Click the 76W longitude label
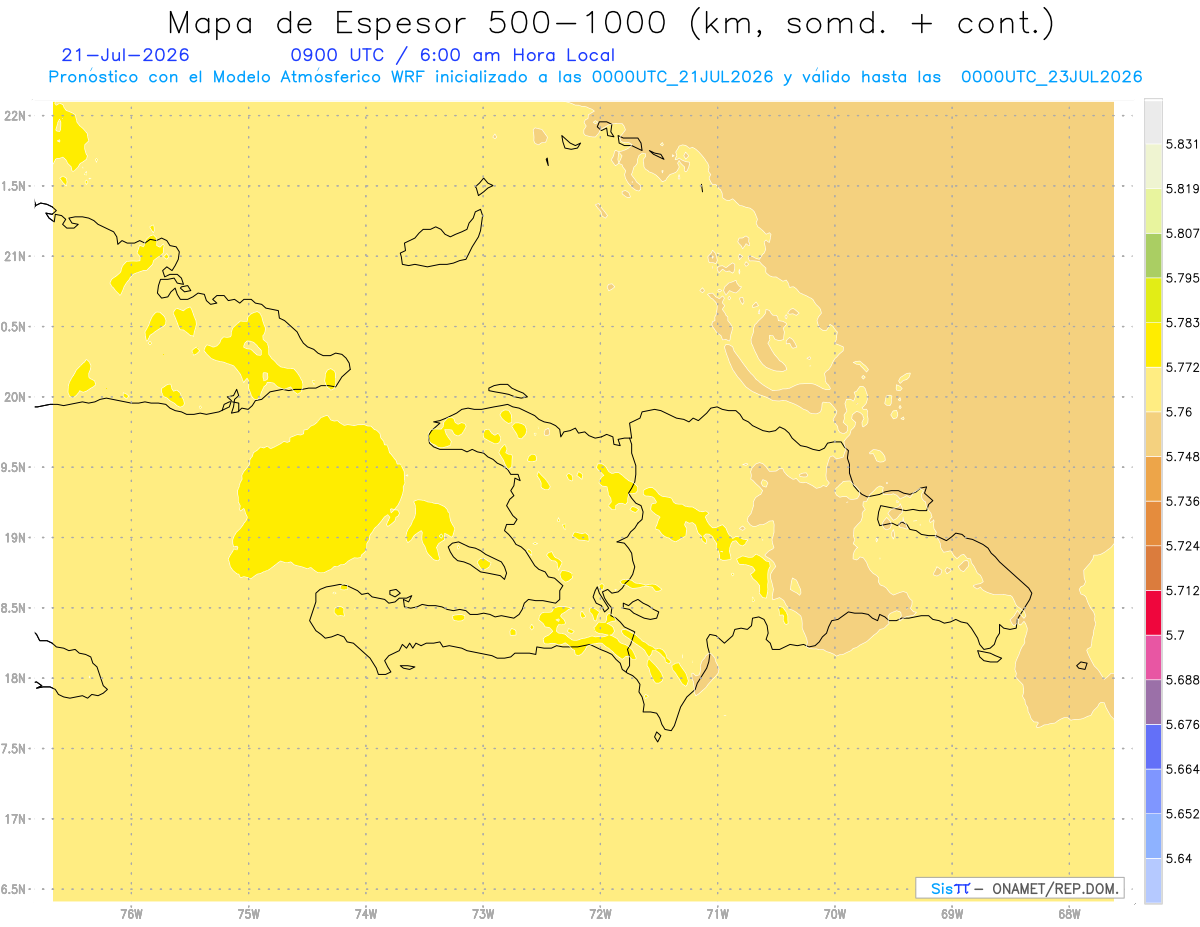 pos(131,914)
